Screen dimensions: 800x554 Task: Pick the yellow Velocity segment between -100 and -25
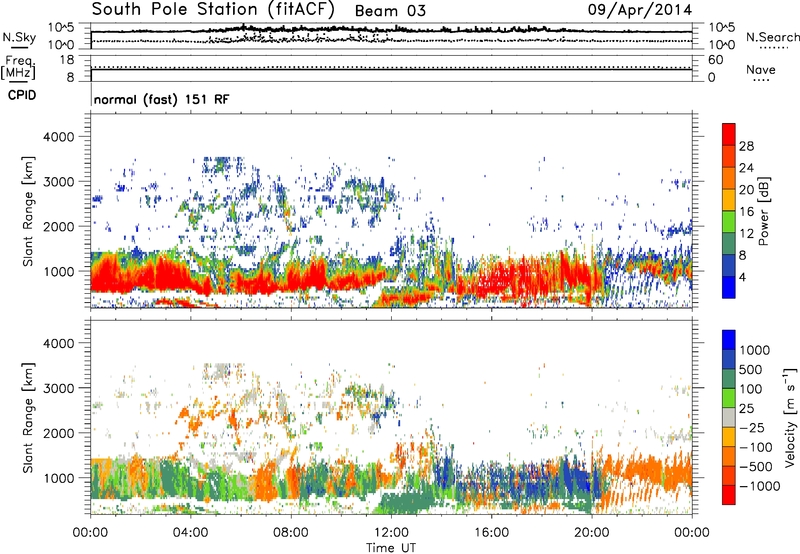pyautogui.click(x=729, y=437)
